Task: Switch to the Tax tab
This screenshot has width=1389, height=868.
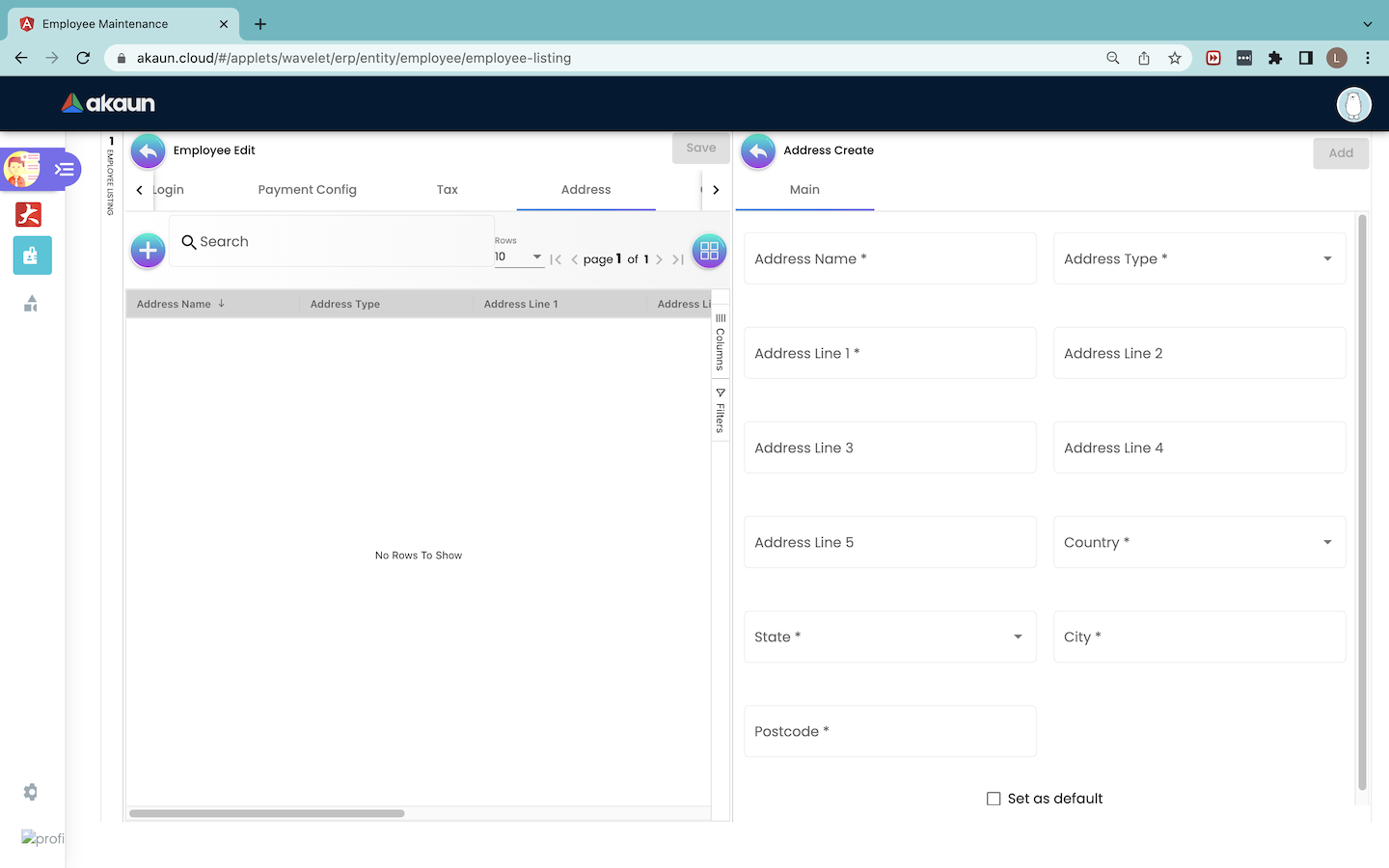Action: pos(447,190)
